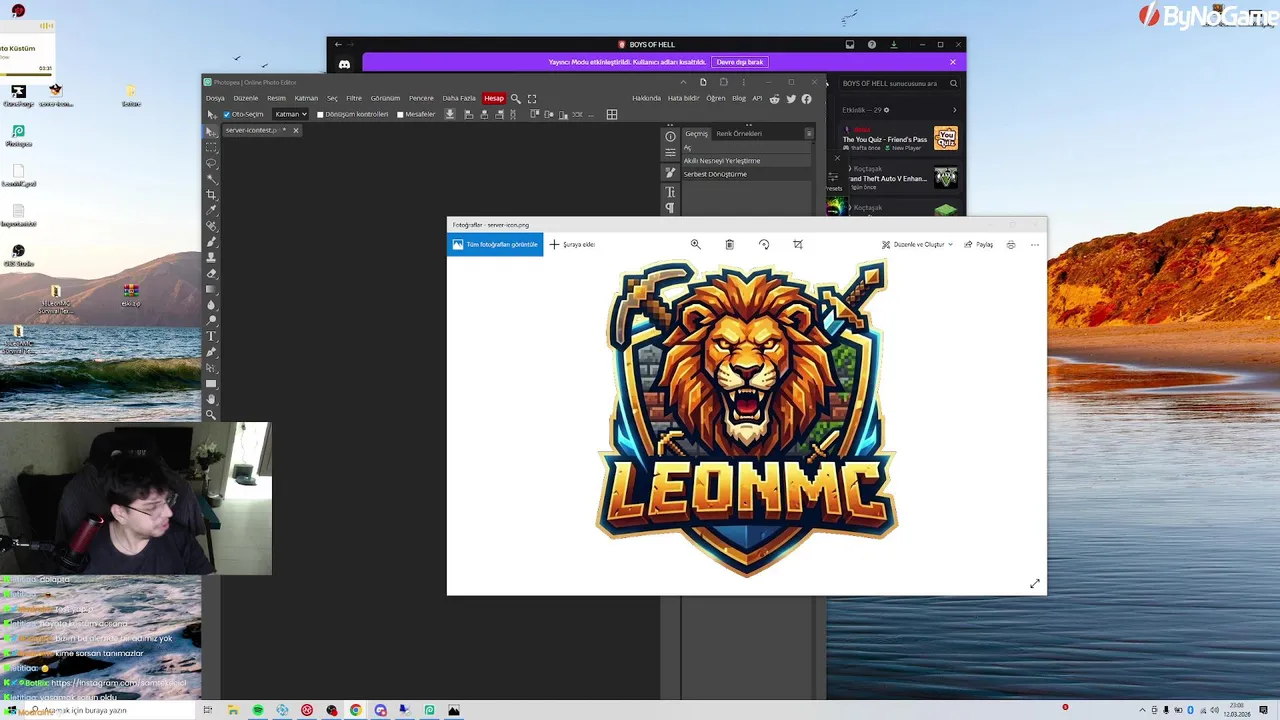Select the Clone Stamp tool in Photopea
The height and width of the screenshot is (720, 1280).
(211, 257)
